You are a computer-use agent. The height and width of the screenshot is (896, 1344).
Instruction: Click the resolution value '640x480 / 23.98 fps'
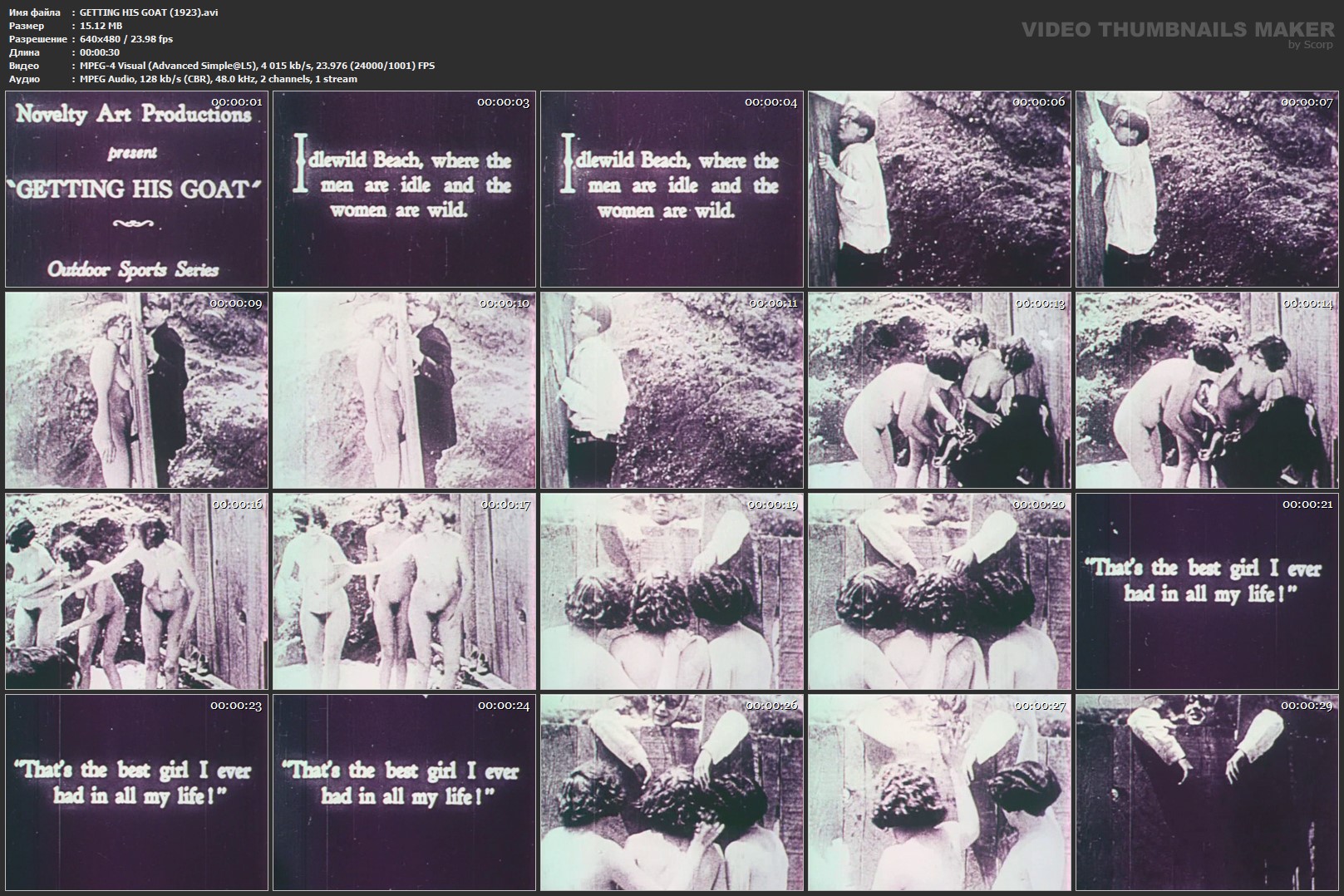[x=126, y=39]
